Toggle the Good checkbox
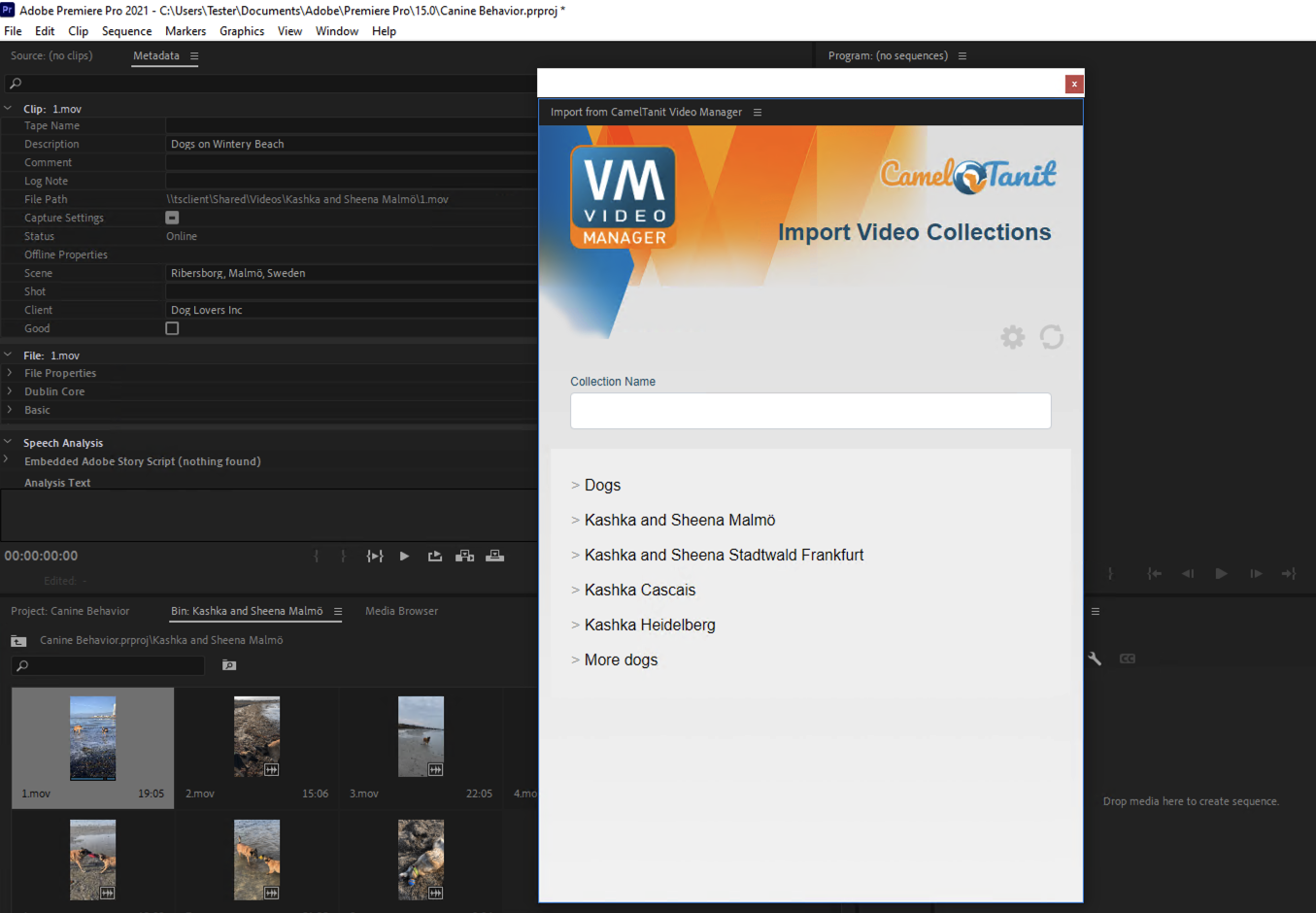The height and width of the screenshot is (913, 1316). [x=172, y=328]
